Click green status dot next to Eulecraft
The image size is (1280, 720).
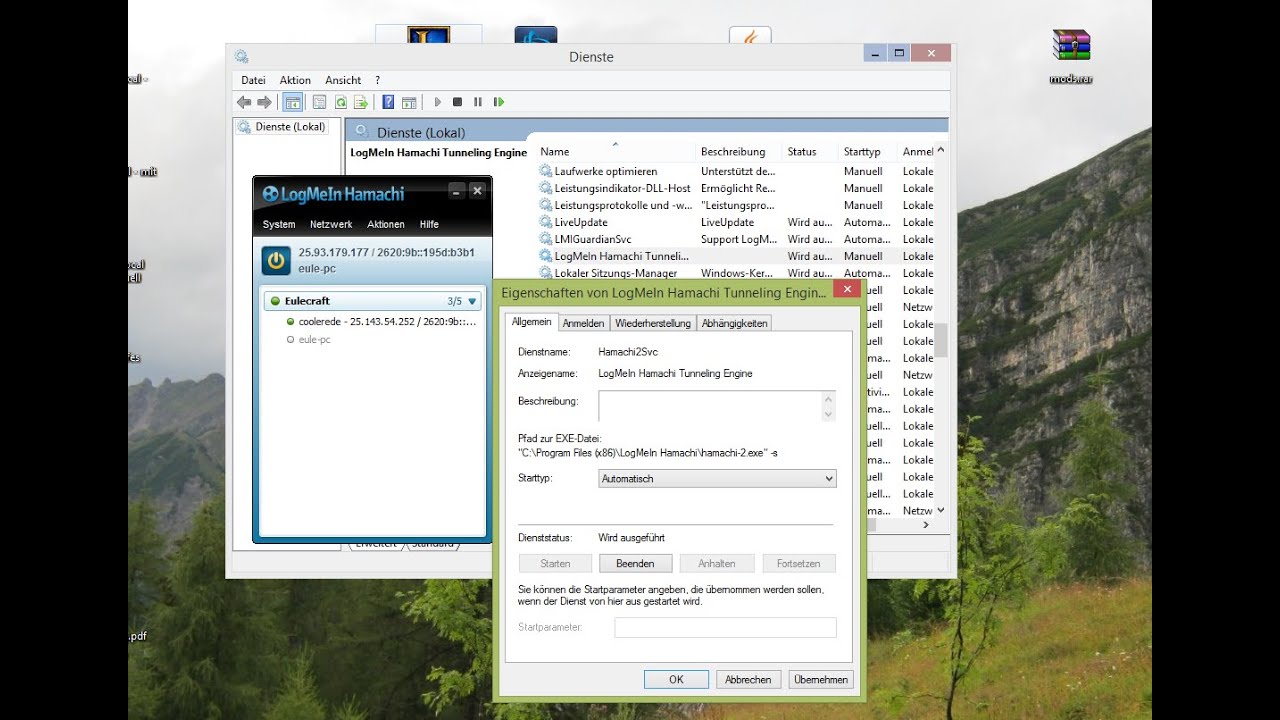point(275,301)
